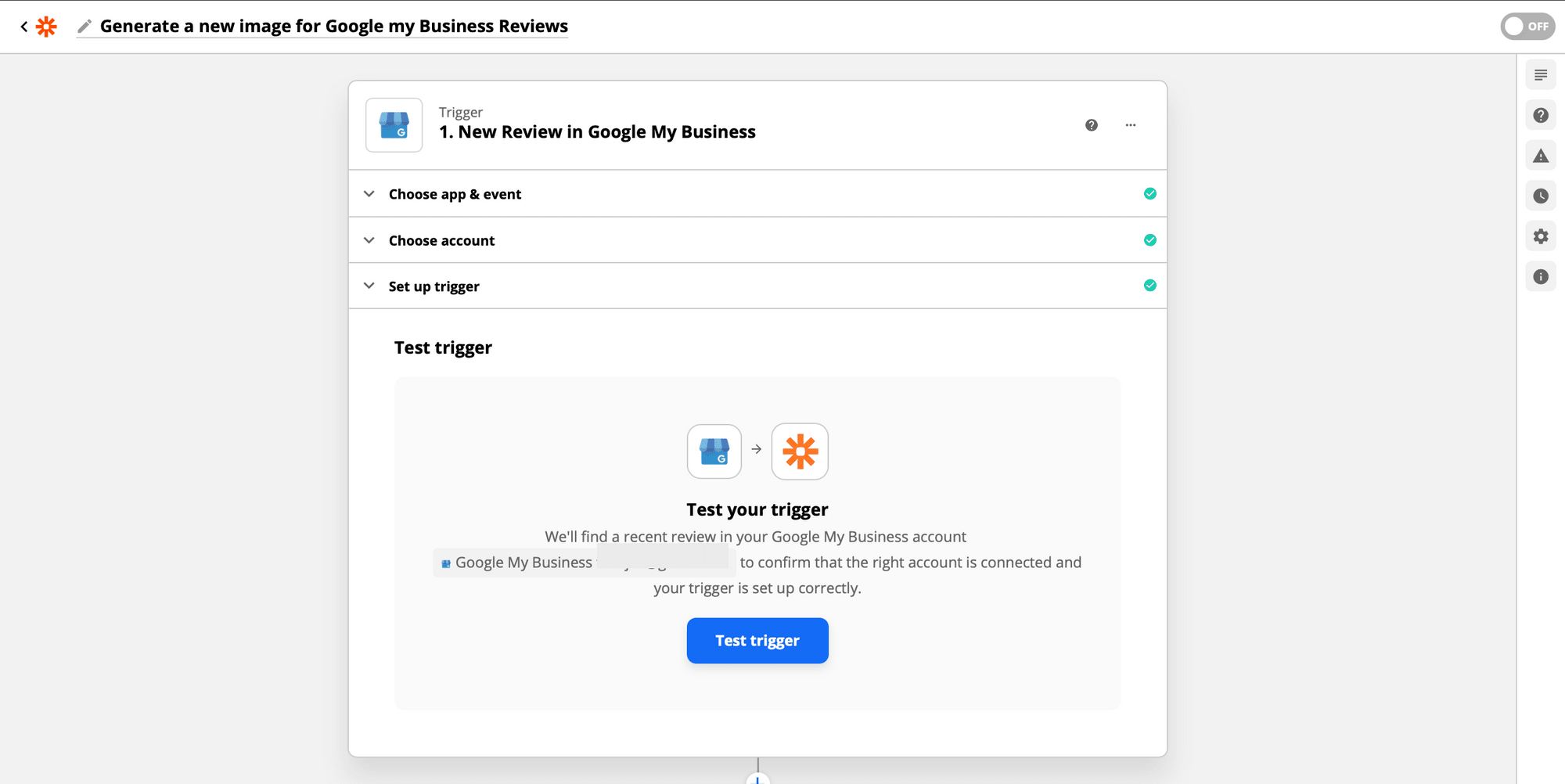
Task: Open the Zap outline sidebar icon
Action: 1541,75
